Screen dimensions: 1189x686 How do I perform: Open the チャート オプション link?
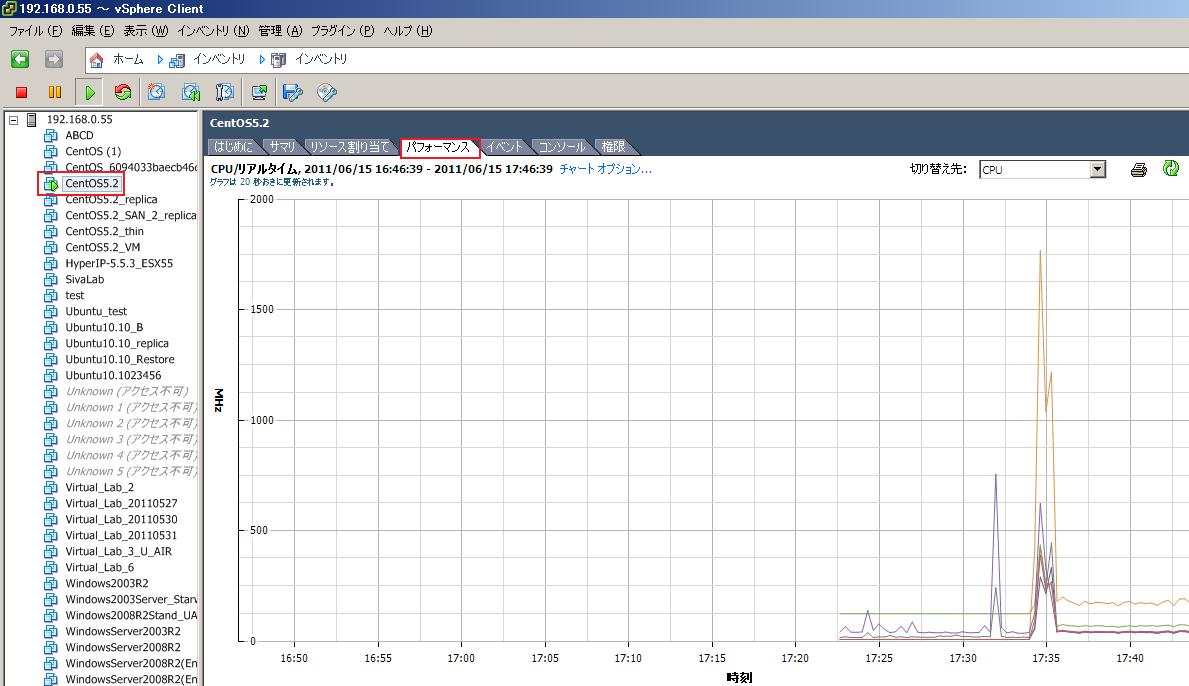[x=605, y=169]
